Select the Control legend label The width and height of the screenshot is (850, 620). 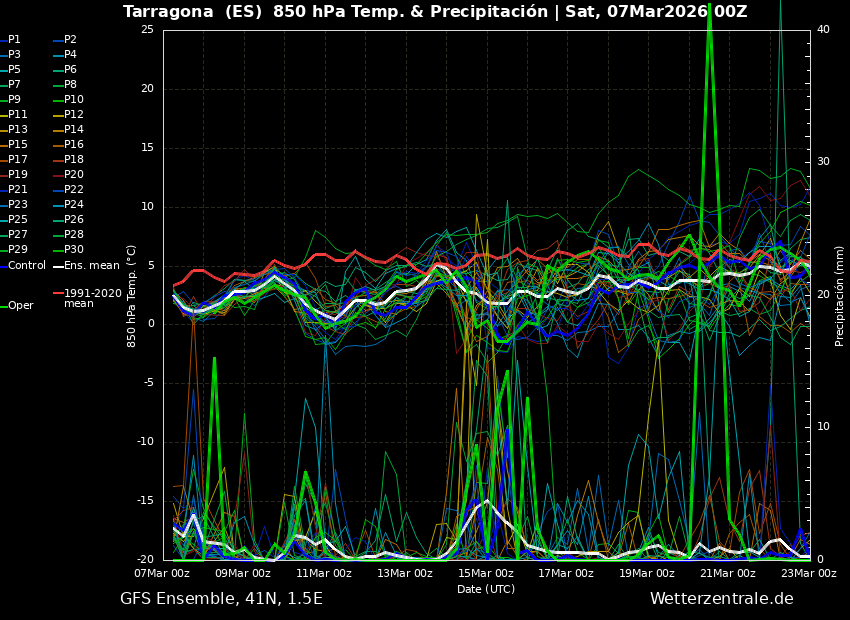[x=27, y=266]
